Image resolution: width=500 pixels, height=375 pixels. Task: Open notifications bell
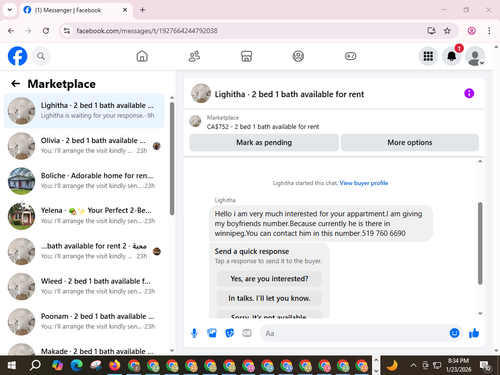coord(452,56)
